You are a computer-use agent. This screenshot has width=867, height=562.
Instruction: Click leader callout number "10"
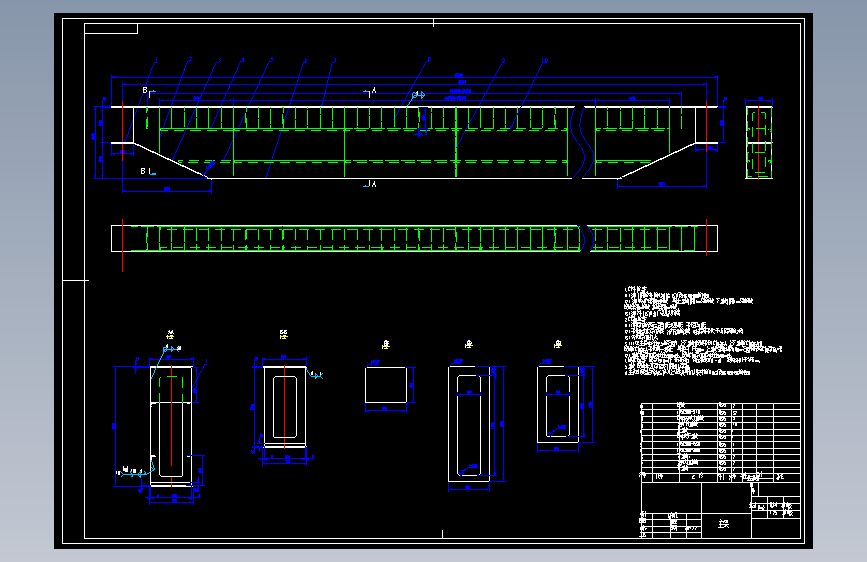545,60
